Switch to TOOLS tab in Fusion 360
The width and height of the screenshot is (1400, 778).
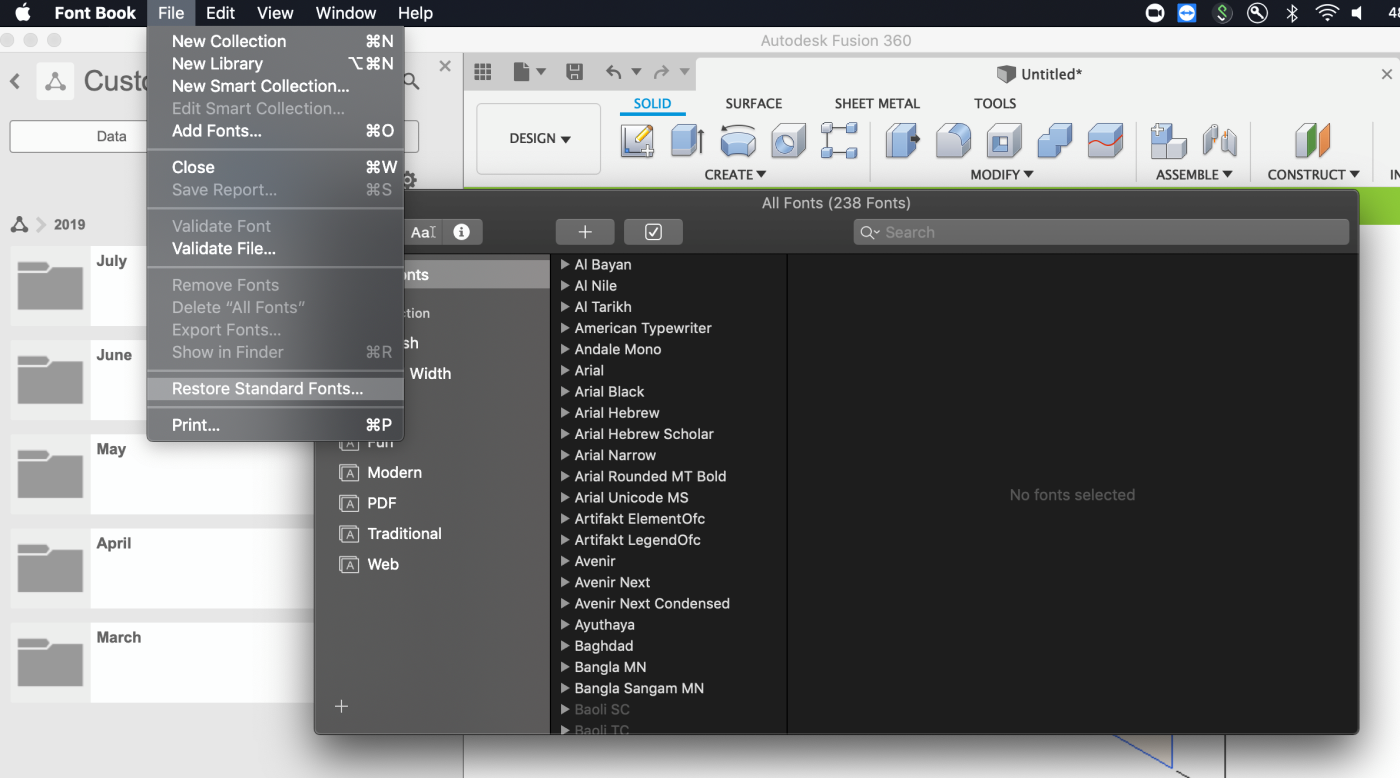tap(995, 103)
